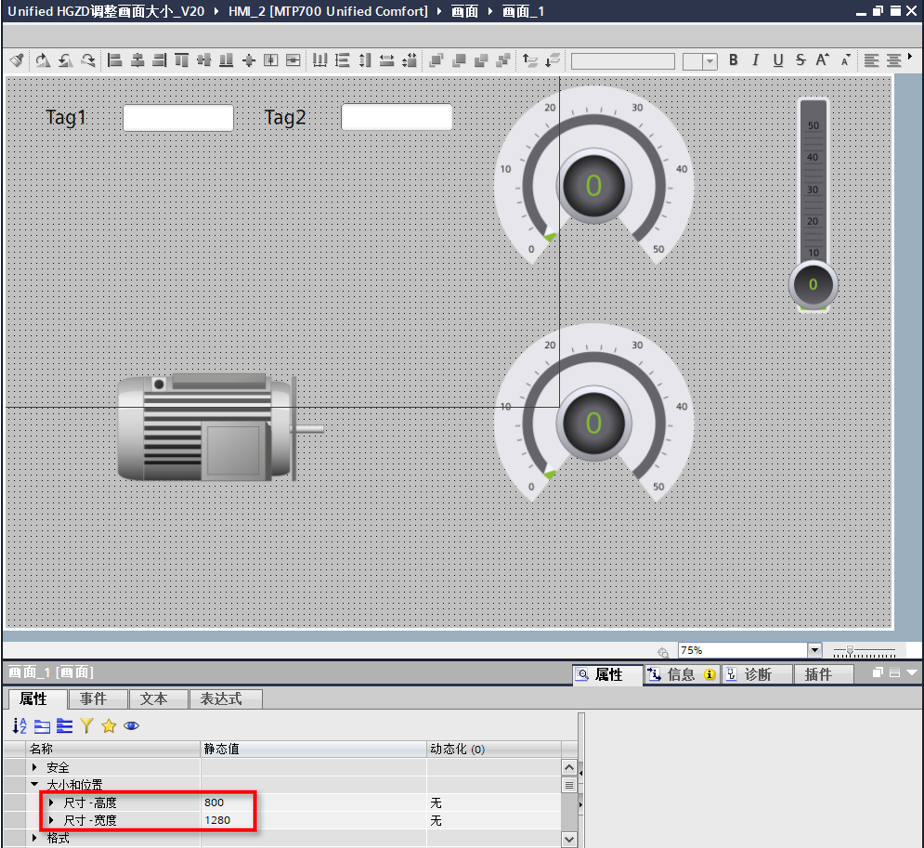Sort properties alphabetically icon
Screen dimensions: 924x848
19,726
